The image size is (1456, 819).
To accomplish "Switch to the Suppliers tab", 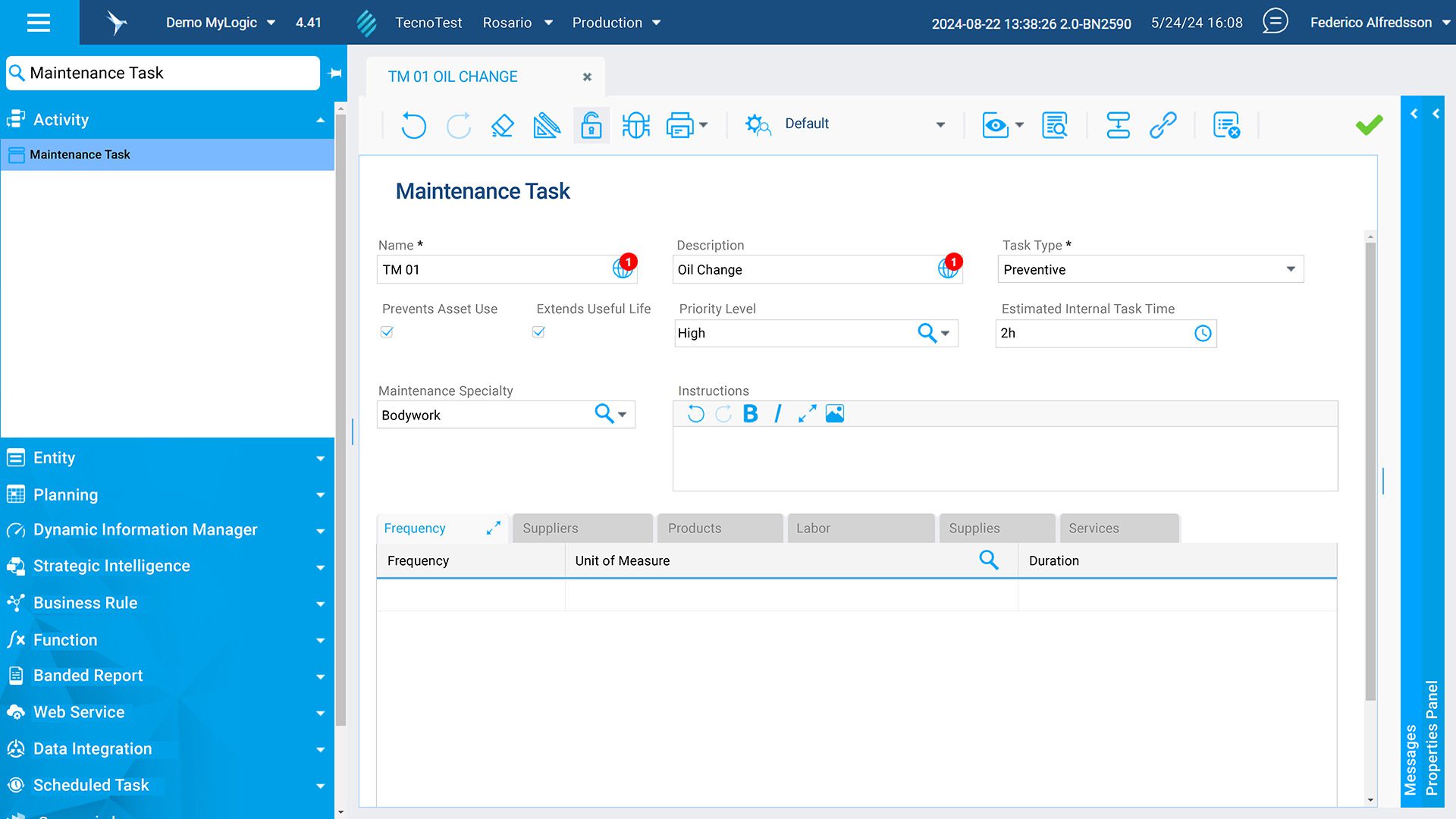I will 582,529.
